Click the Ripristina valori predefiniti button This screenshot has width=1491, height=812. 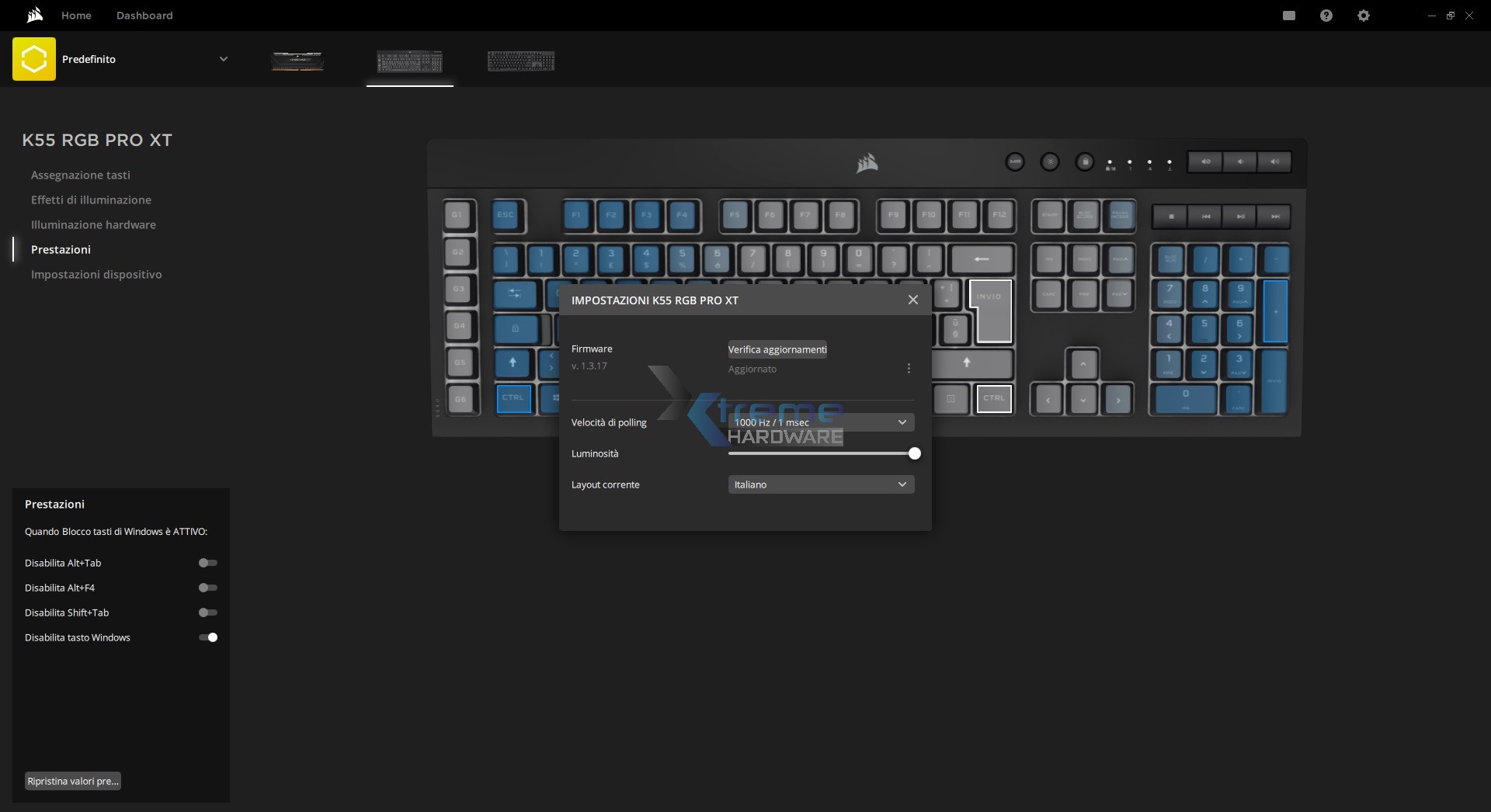[x=73, y=781]
